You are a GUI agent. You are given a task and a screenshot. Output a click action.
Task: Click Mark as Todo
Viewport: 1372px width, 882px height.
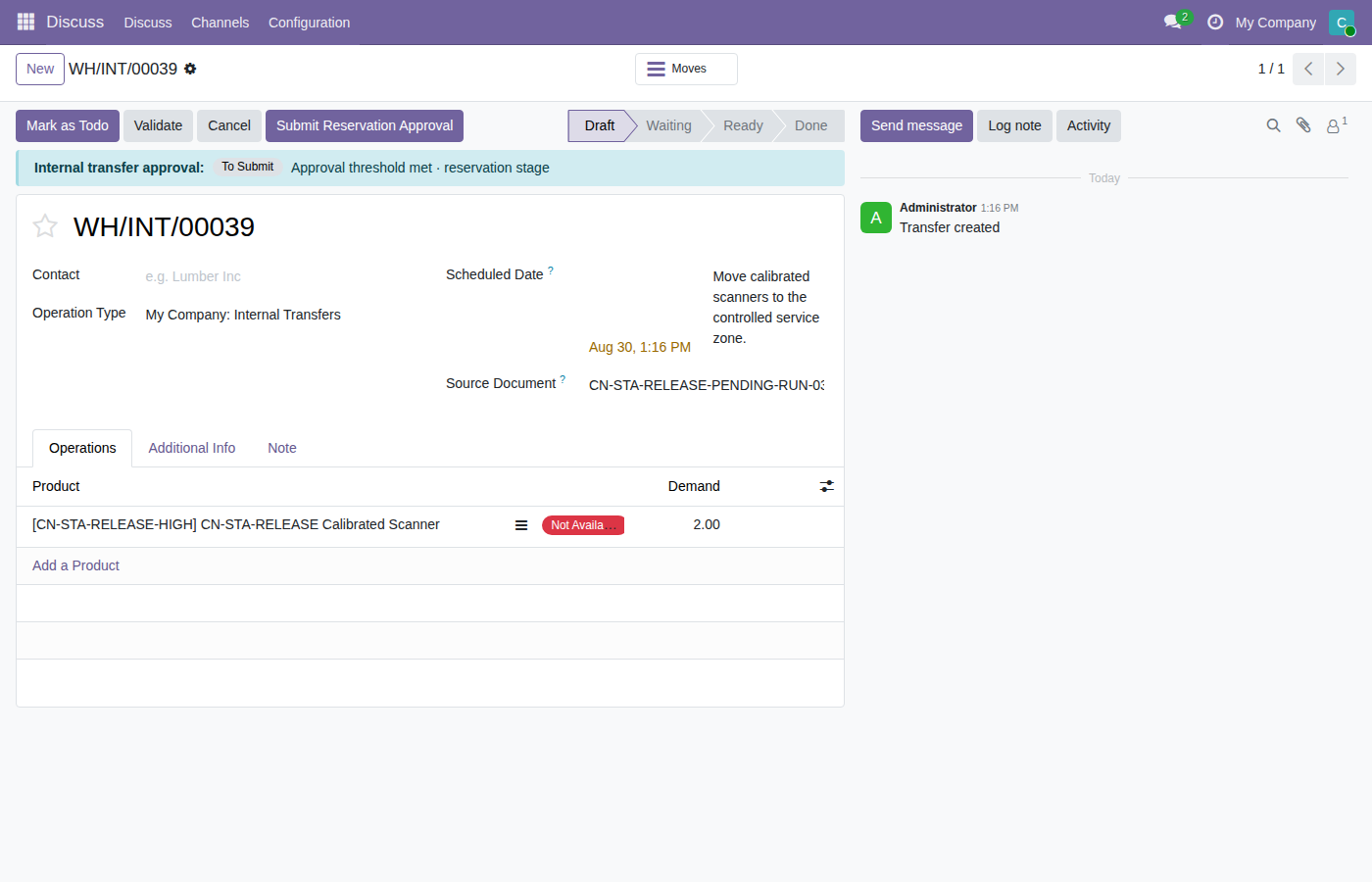(68, 125)
